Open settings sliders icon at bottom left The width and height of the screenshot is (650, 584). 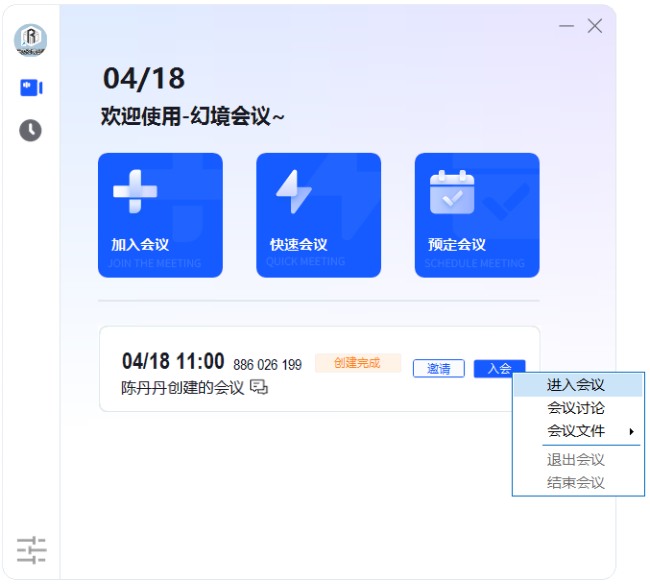(x=31, y=550)
